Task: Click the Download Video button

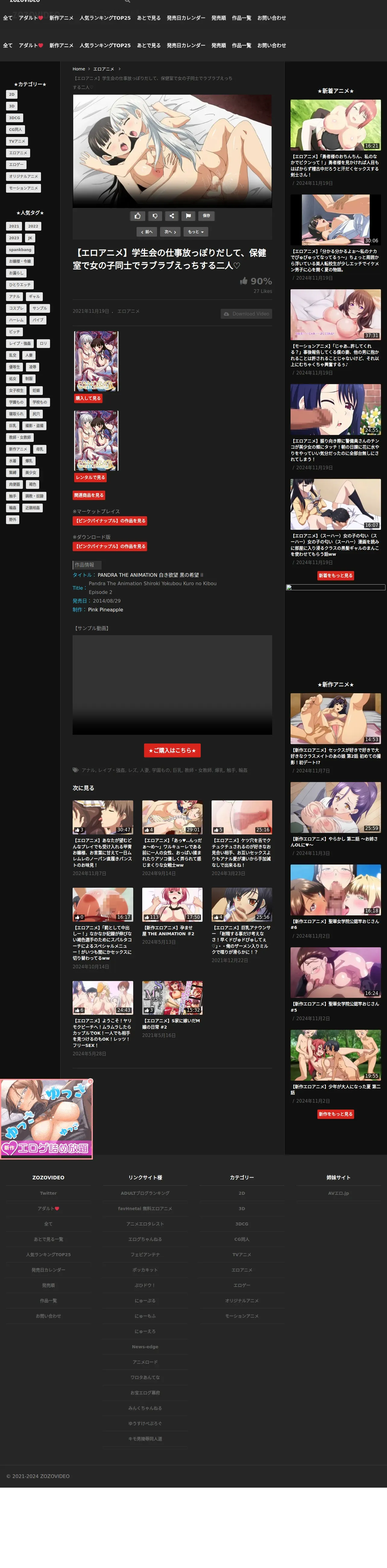Action: tap(246, 314)
